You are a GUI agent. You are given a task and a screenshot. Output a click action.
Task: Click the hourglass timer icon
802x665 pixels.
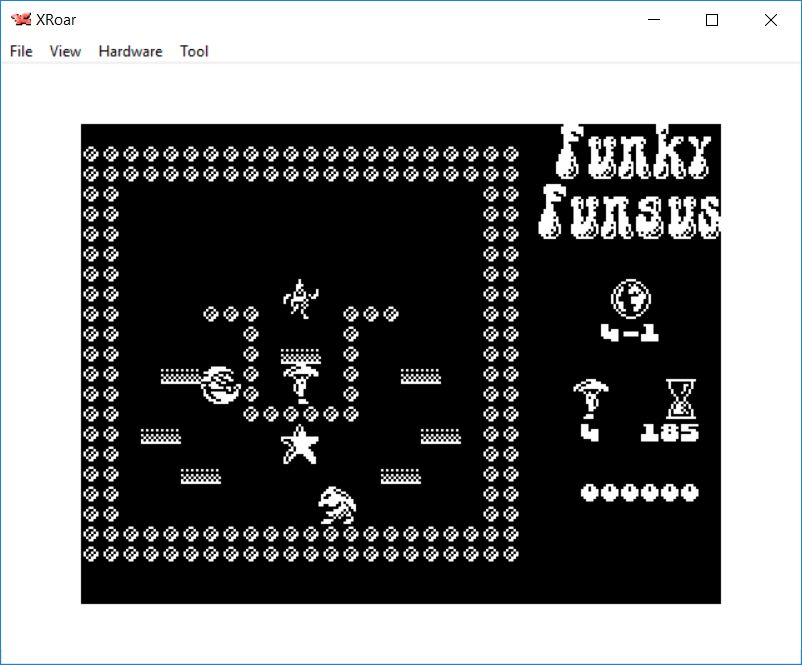coord(681,399)
